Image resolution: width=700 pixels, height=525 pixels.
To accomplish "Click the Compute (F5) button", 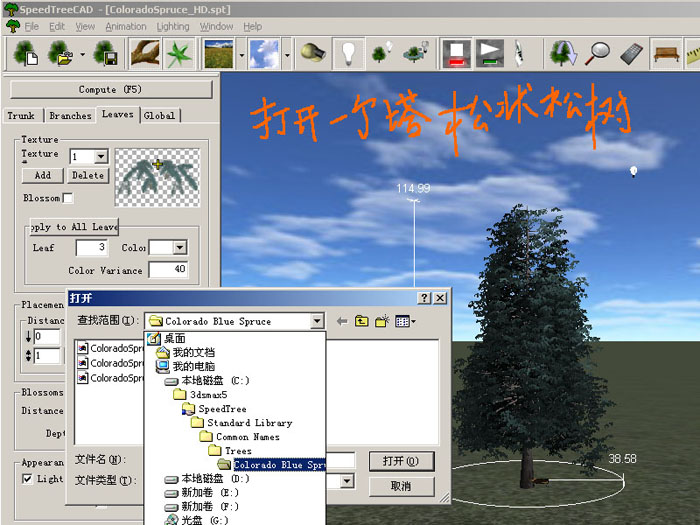I will [x=111, y=89].
